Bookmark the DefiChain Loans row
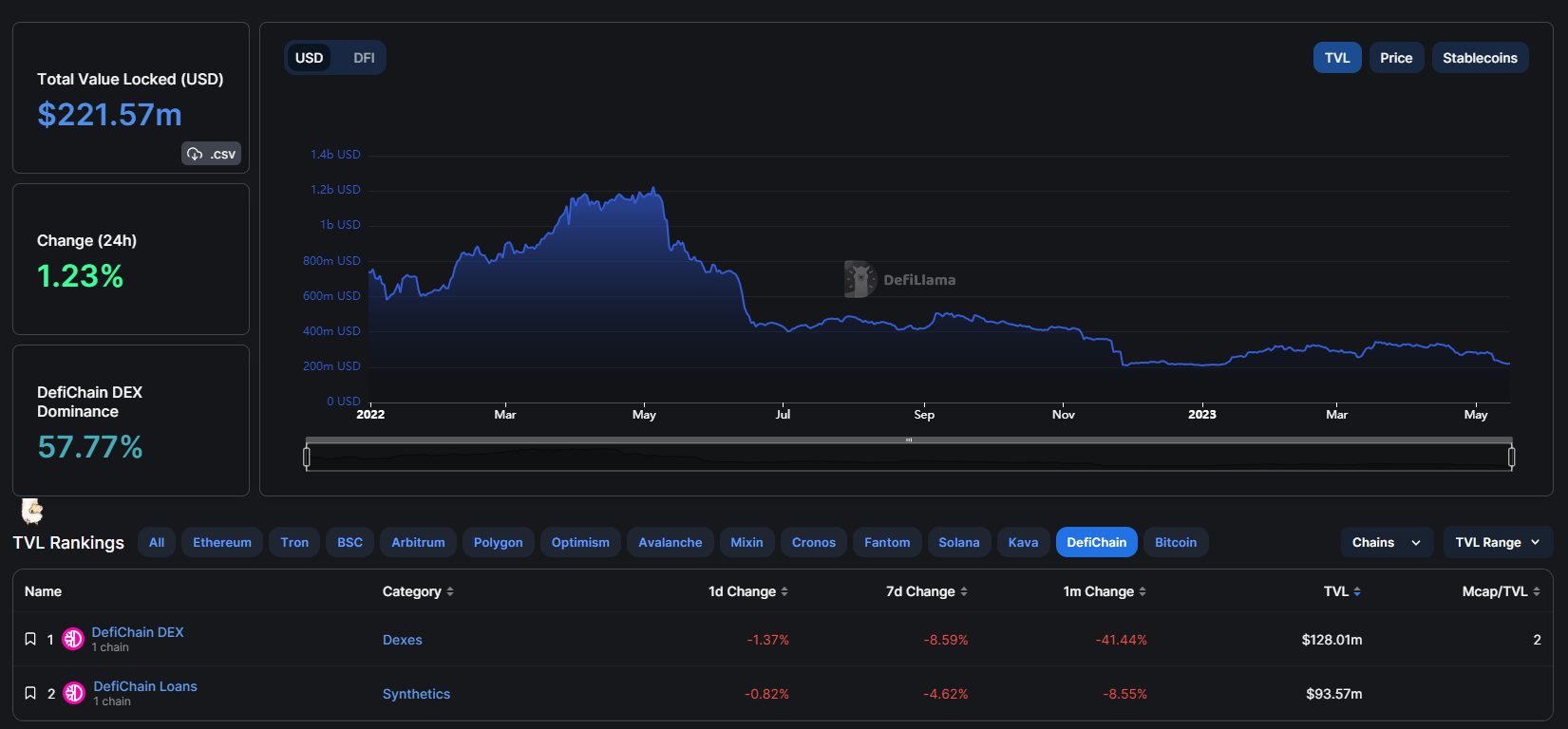This screenshot has height=729, width=1568. [x=30, y=693]
